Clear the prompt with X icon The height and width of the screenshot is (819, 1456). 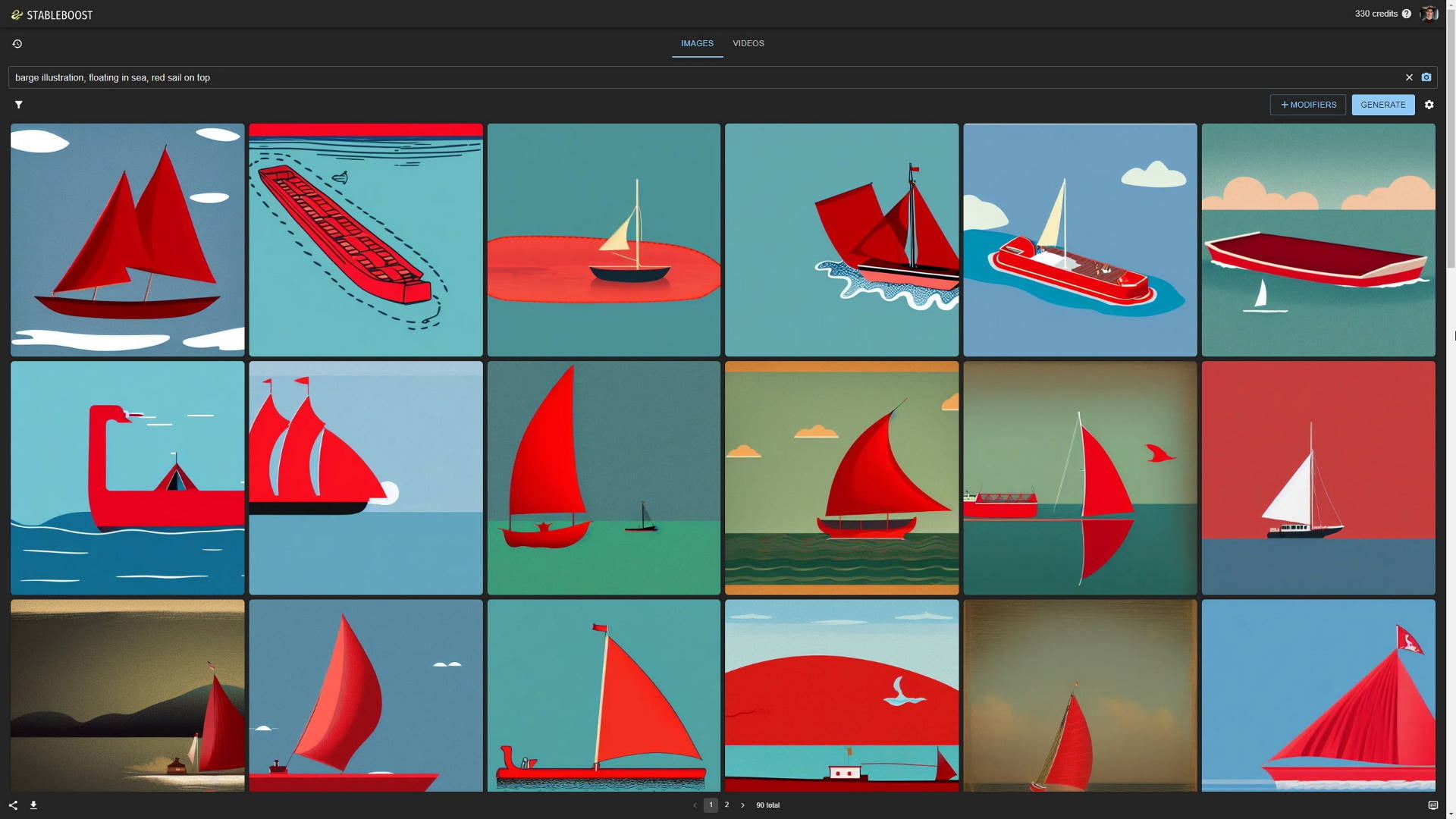click(1409, 77)
